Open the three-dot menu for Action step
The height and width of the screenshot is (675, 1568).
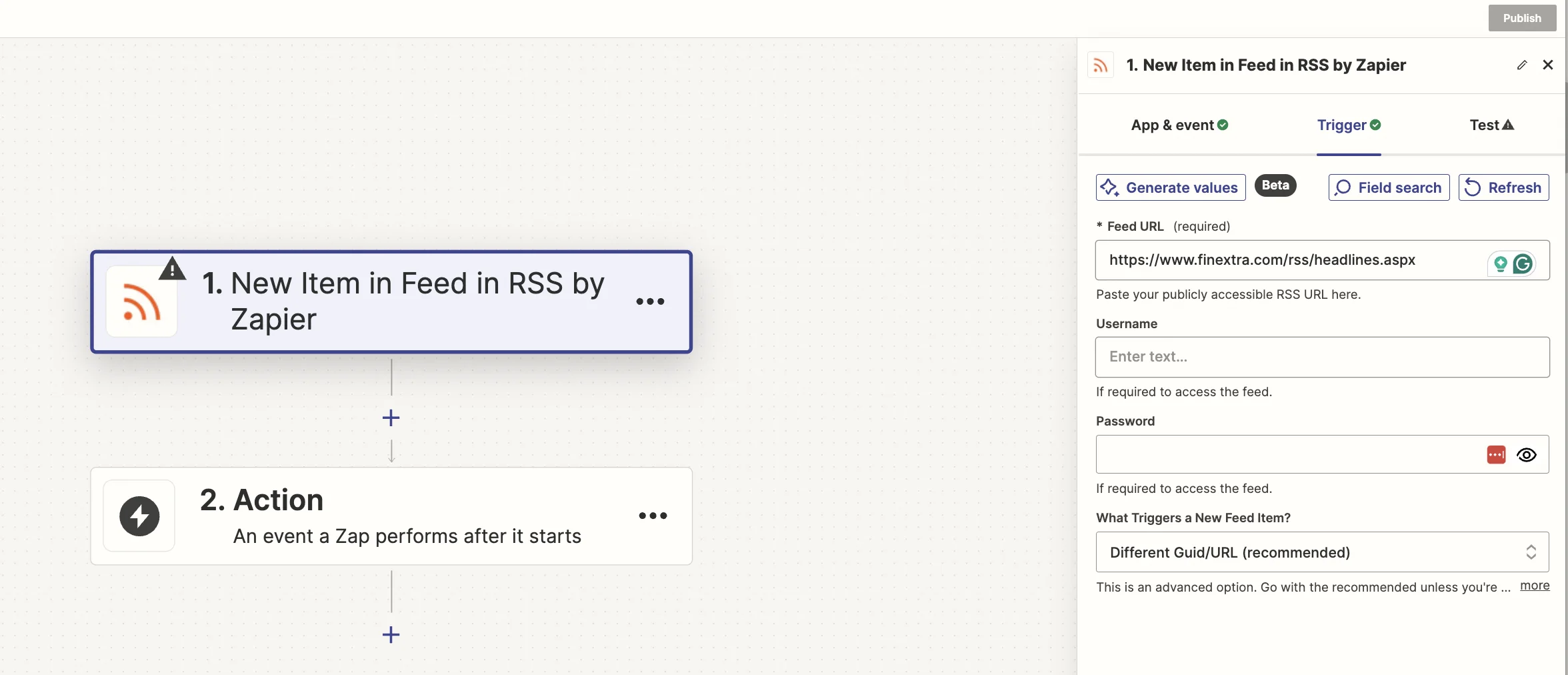(x=653, y=516)
